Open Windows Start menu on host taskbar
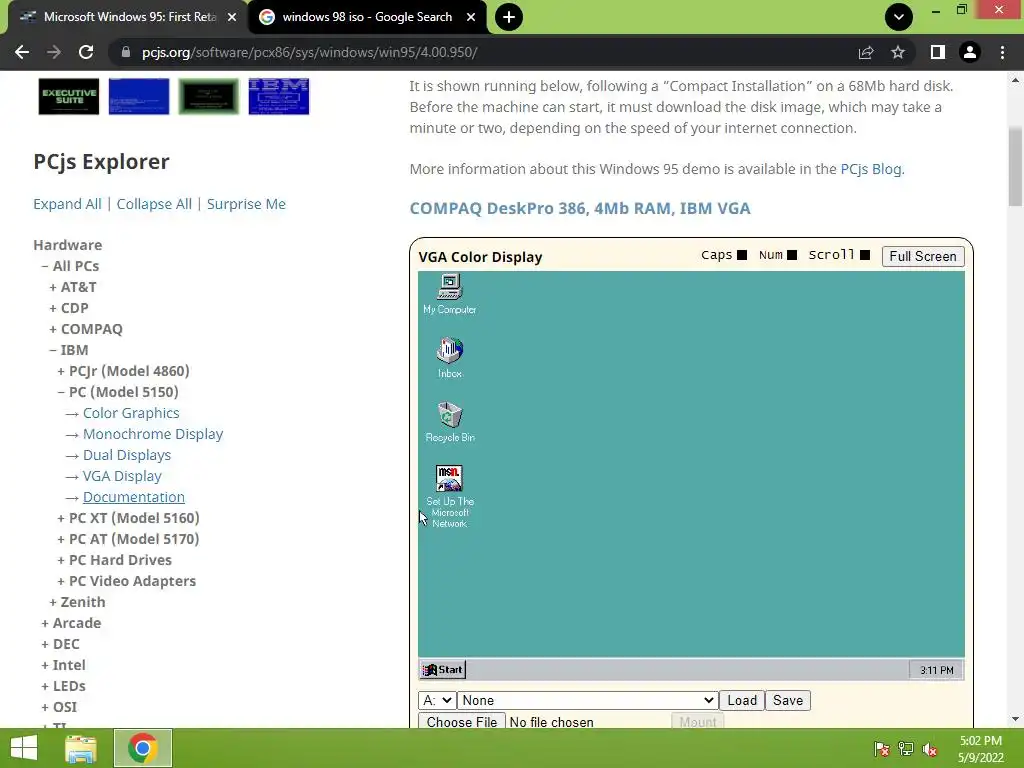 click(x=24, y=748)
